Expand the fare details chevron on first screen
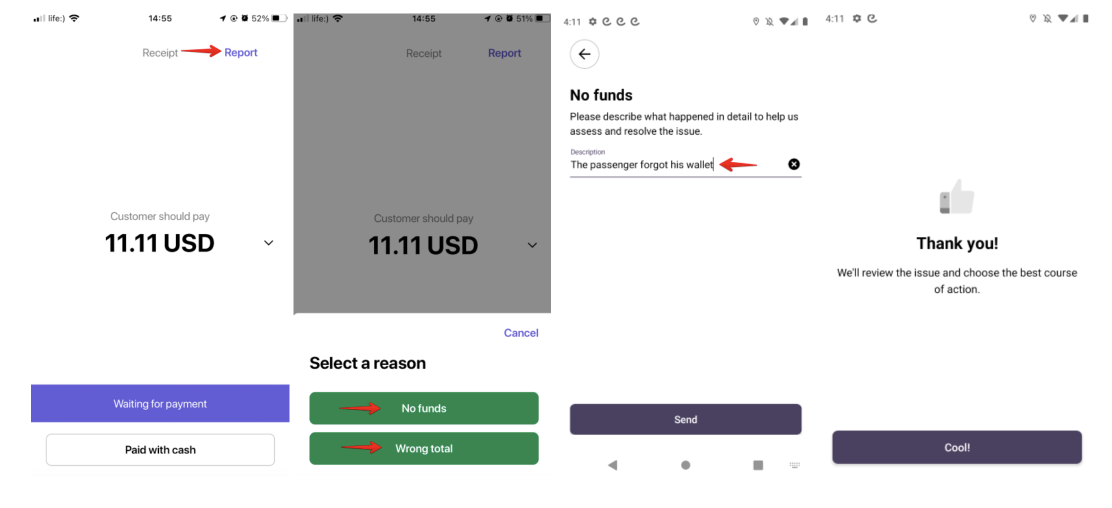Screen dimensions: 1112x508 (x=269, y=243)
